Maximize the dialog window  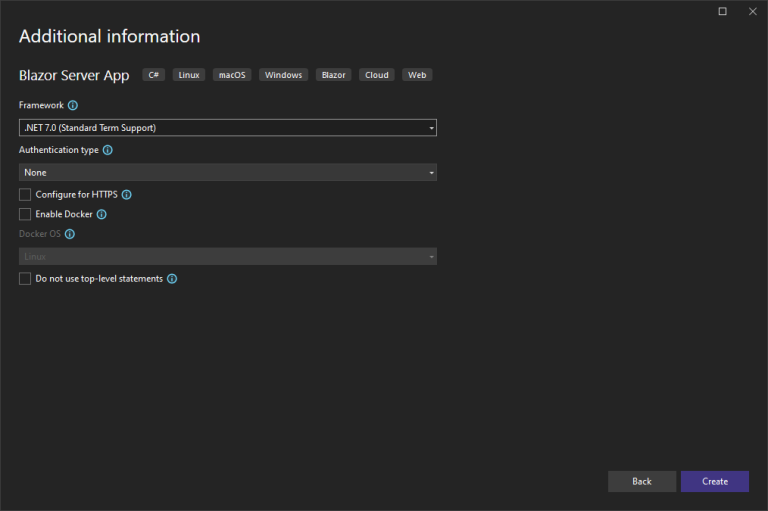(723, 12)
